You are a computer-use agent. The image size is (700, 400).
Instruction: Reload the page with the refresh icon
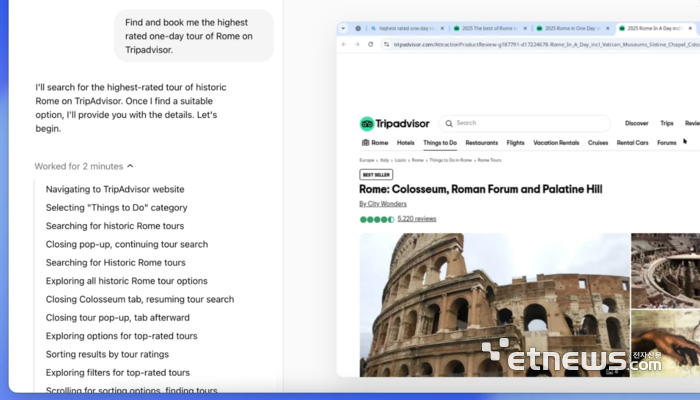coord(371,45)
